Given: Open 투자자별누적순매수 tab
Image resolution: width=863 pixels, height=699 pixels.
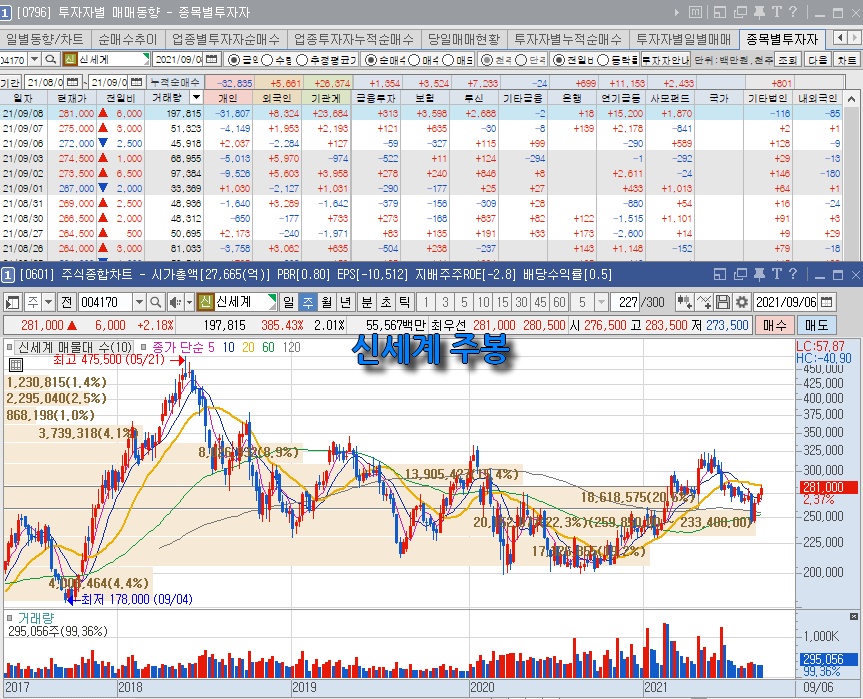Looking at the screenshot, I should pos(568,39).
